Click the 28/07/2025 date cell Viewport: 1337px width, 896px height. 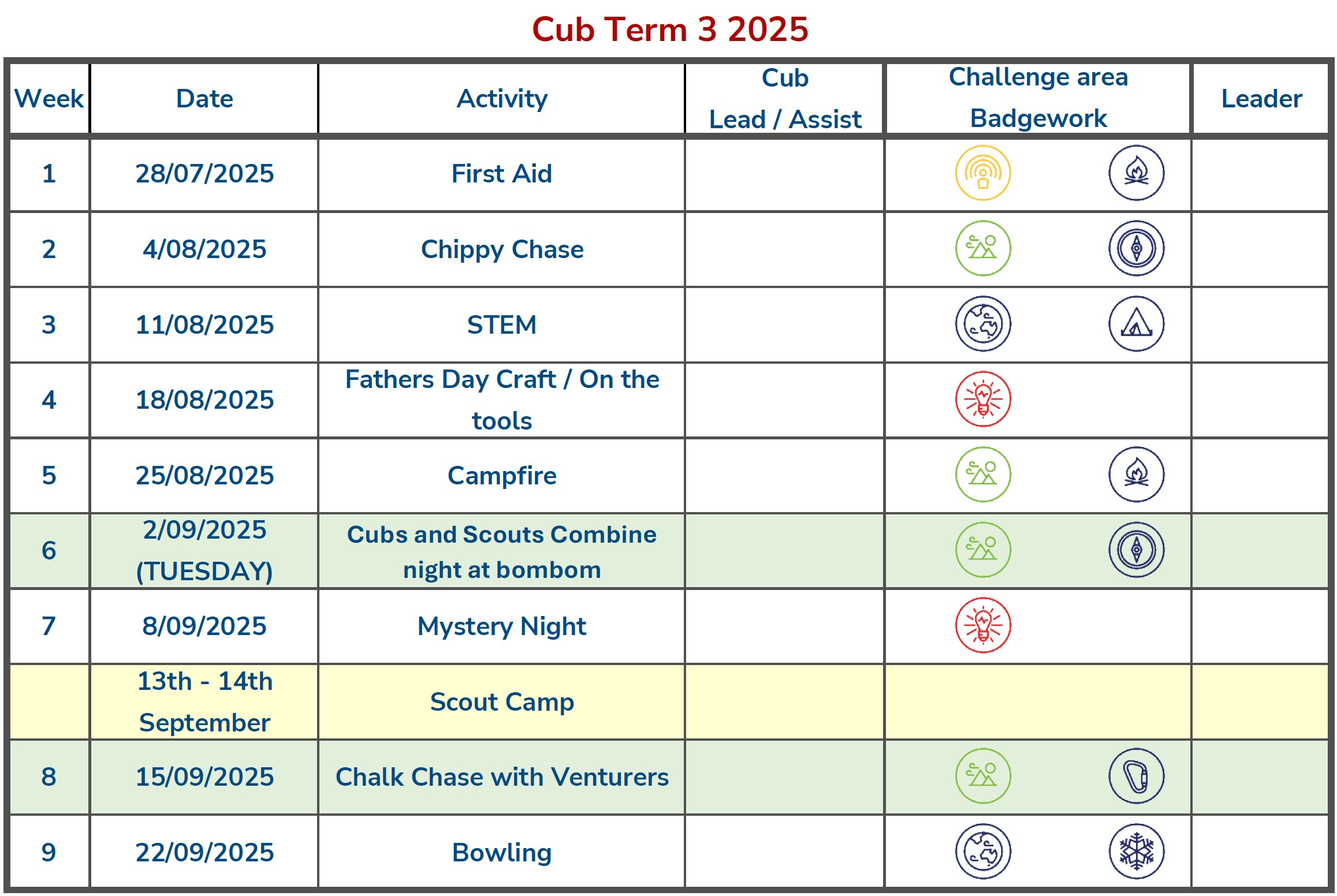(x=204, y=174)
